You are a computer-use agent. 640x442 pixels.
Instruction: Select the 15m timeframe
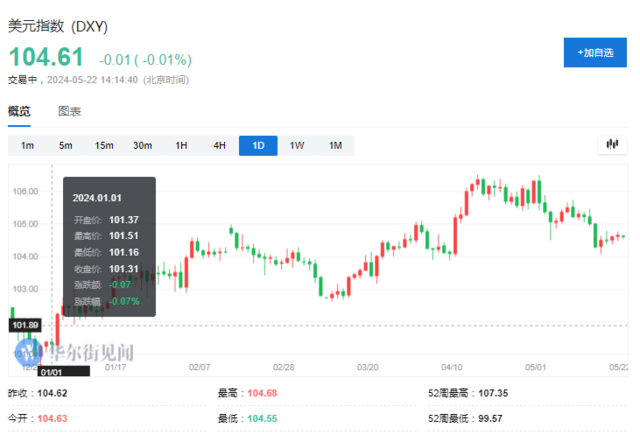pyautogui.click(x=104, y=146)
